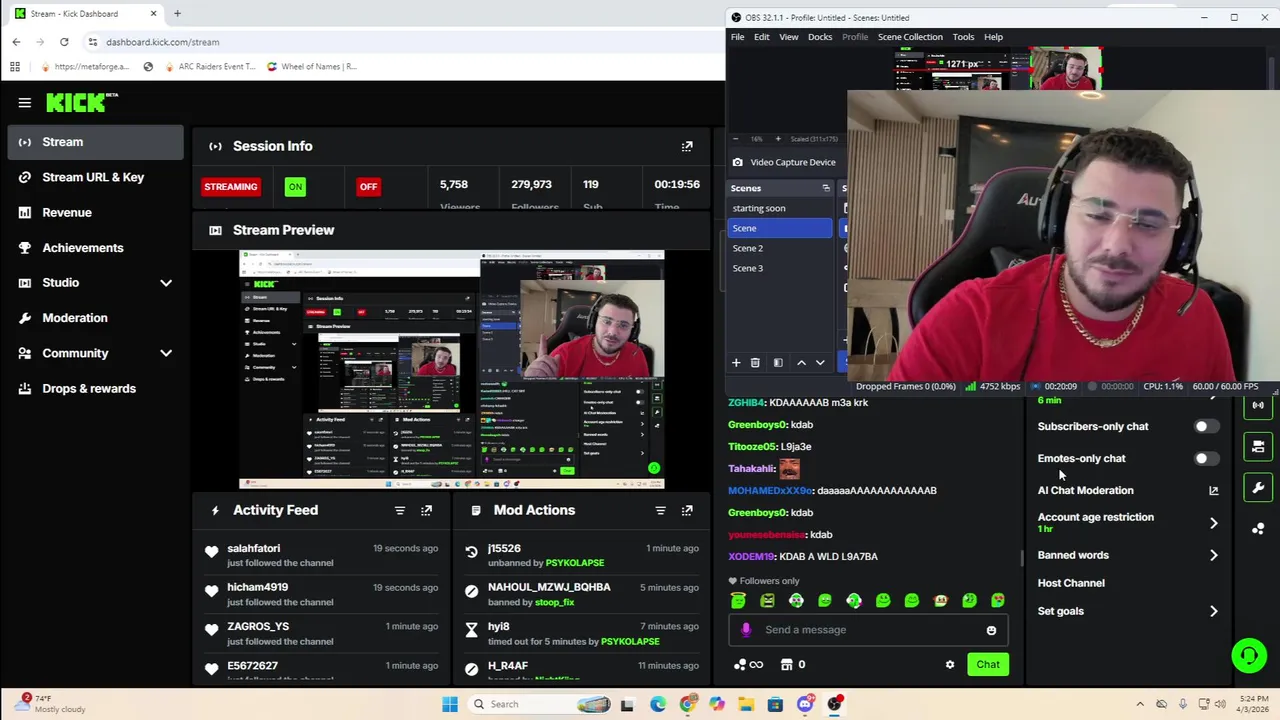
Task: Open the green support headset bubble
Action: [1249, 656]
